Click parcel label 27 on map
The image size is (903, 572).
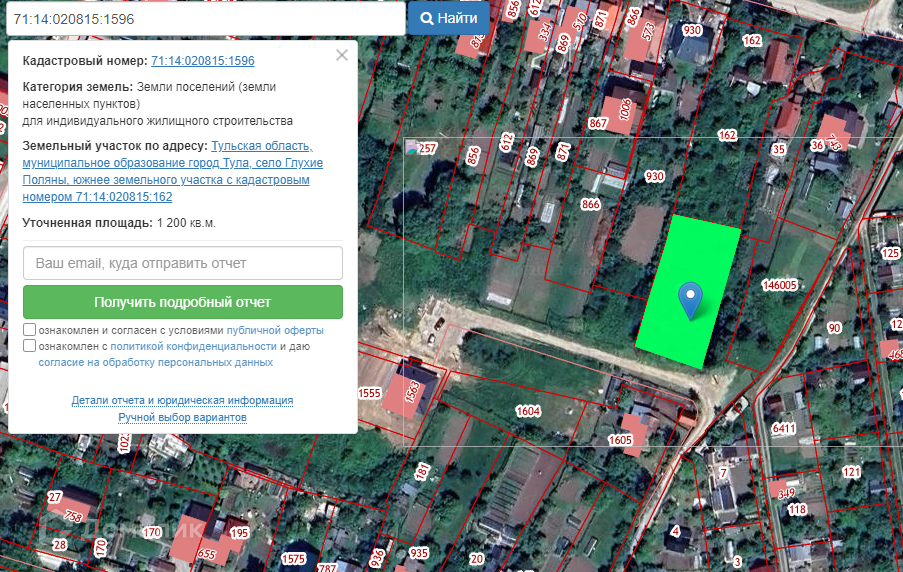(55, 497)
